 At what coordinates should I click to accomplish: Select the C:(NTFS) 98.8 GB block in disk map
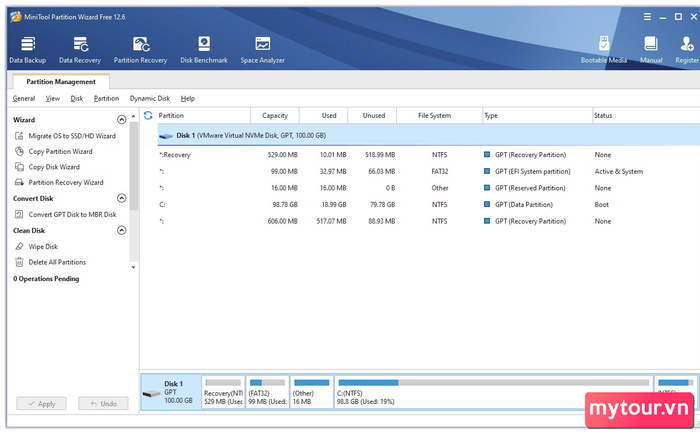click(x=493, y=392)
